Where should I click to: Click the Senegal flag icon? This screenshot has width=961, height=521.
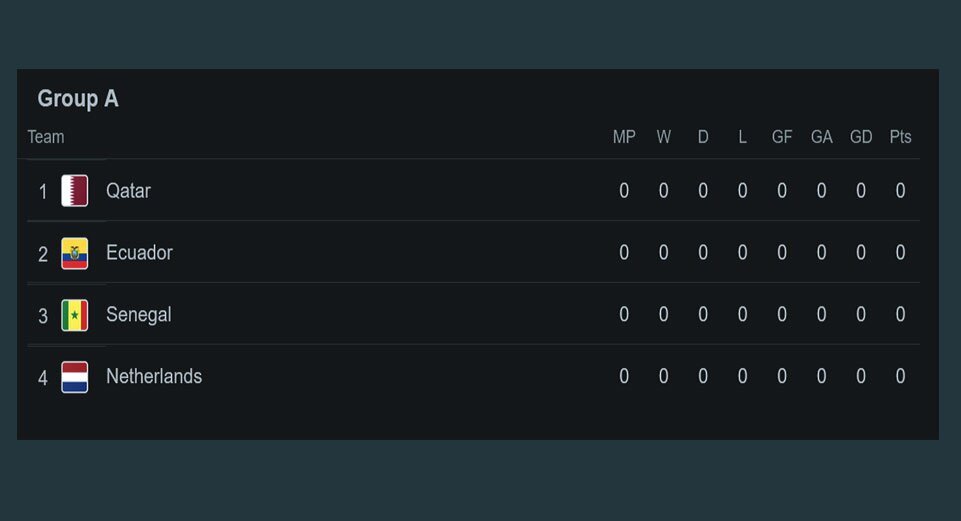point(75,315)
